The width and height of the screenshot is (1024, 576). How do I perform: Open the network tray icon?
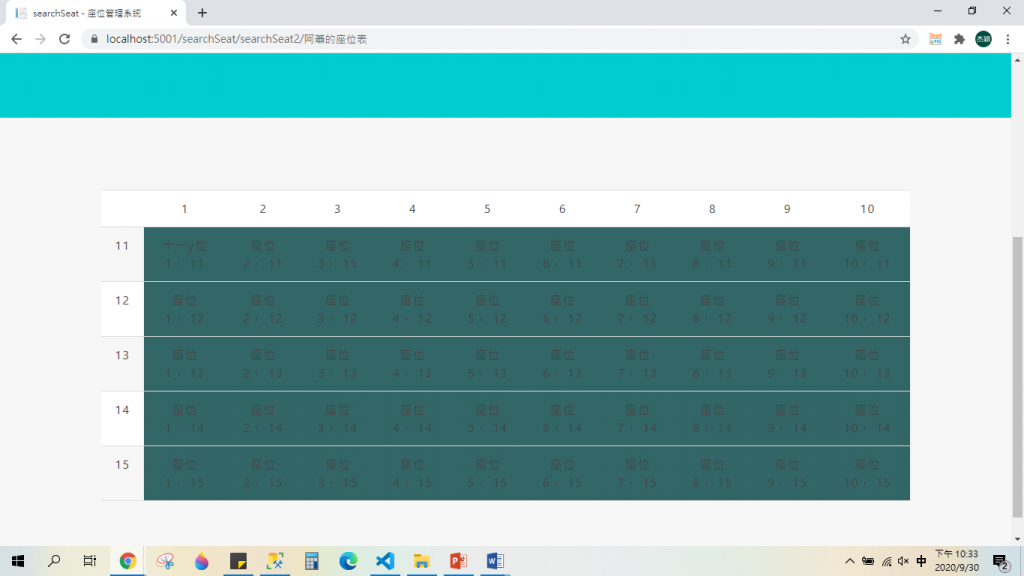(x=886, y=561)
